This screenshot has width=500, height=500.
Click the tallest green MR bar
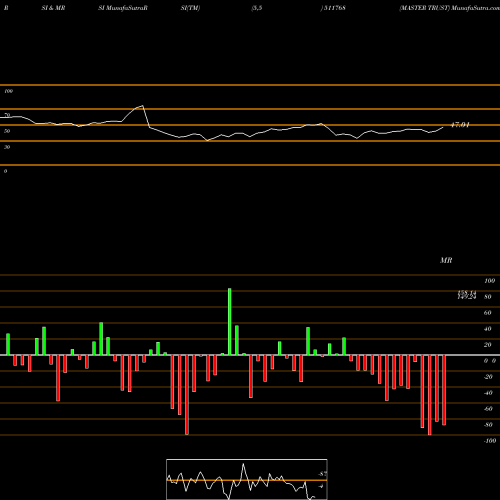pos(230,321)
